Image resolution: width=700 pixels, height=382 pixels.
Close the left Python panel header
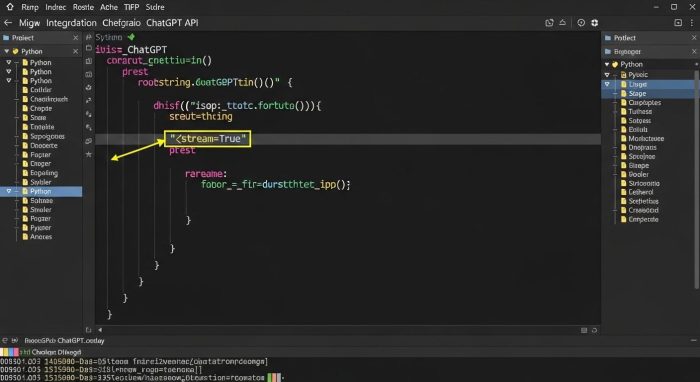[75, 51]
